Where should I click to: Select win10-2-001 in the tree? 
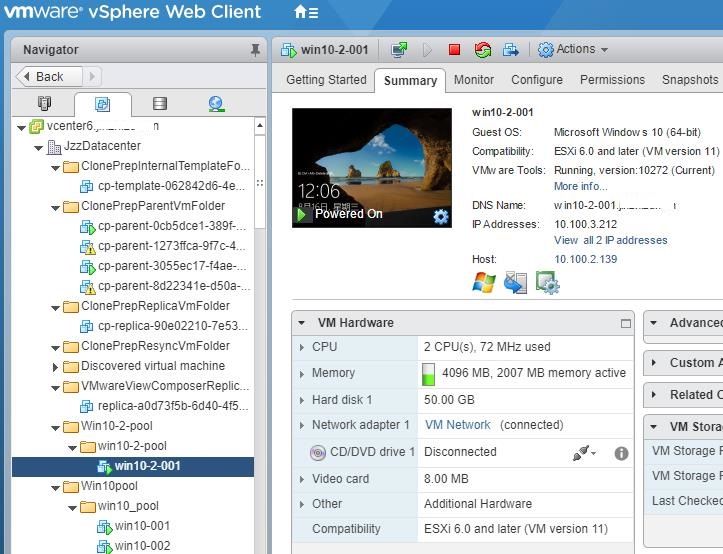133,466
